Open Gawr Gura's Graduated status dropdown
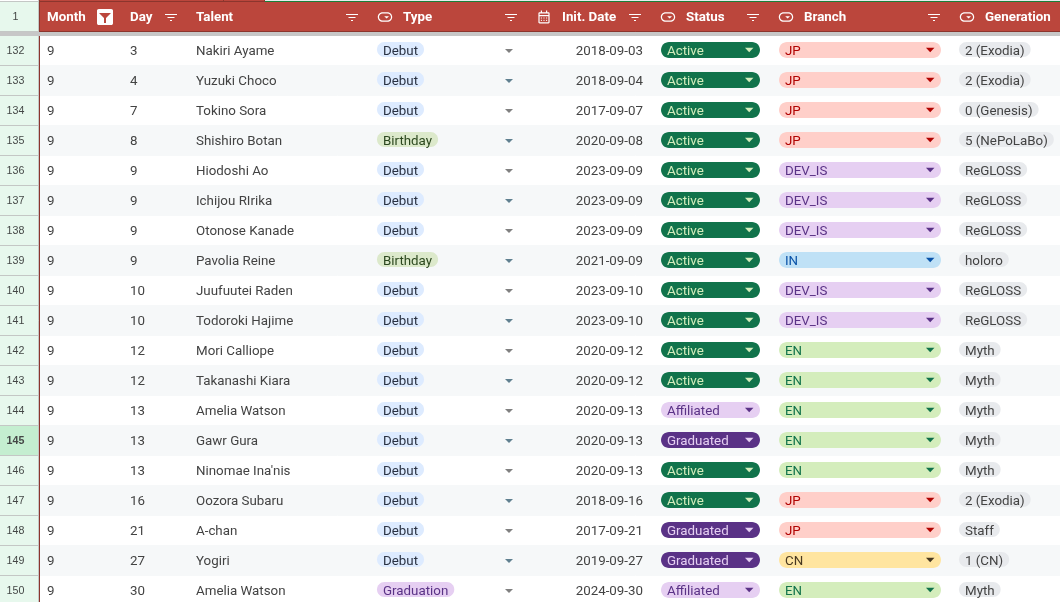The width and height of the screenshot is (1060, 602). click(x=748, y=440)
